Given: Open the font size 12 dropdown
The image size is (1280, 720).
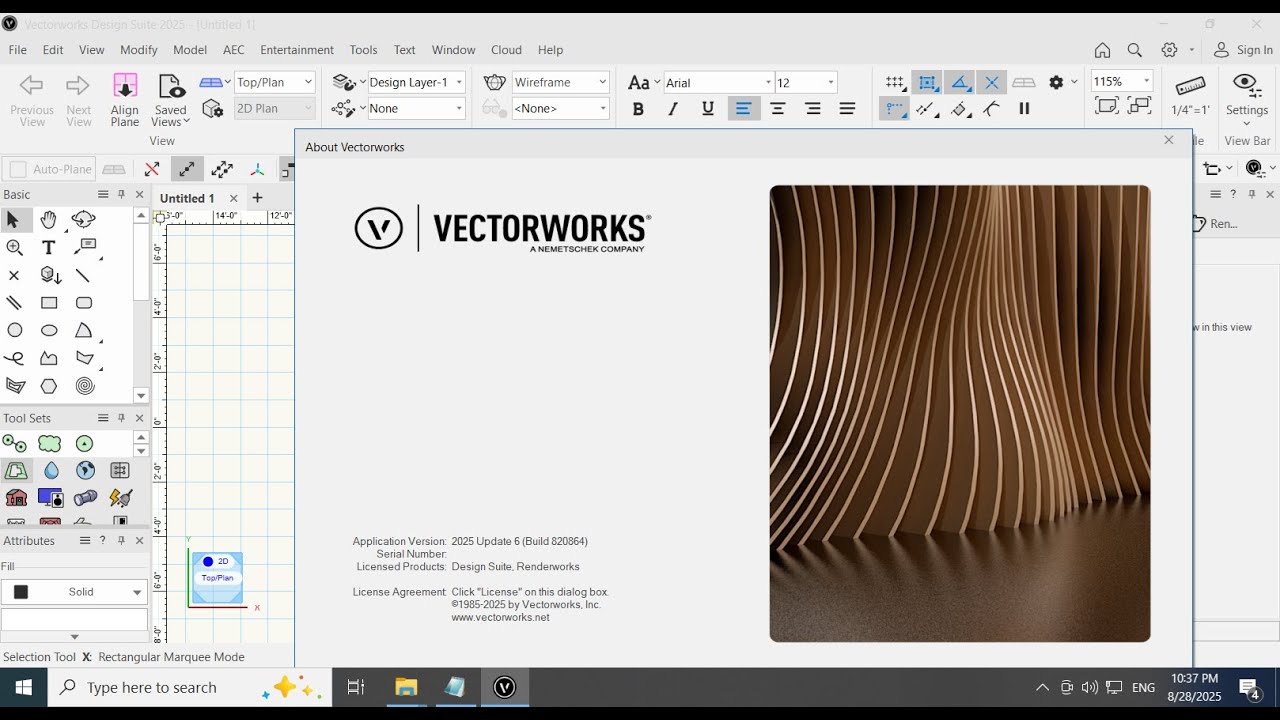Looking at the screenshot, I should click(806, 82).
